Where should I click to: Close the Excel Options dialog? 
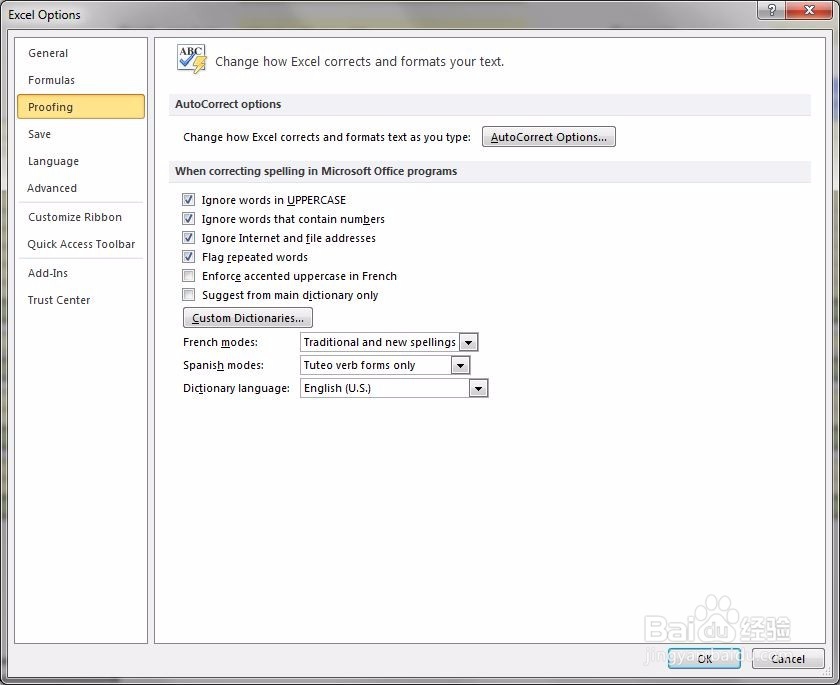tap(809, 10)
